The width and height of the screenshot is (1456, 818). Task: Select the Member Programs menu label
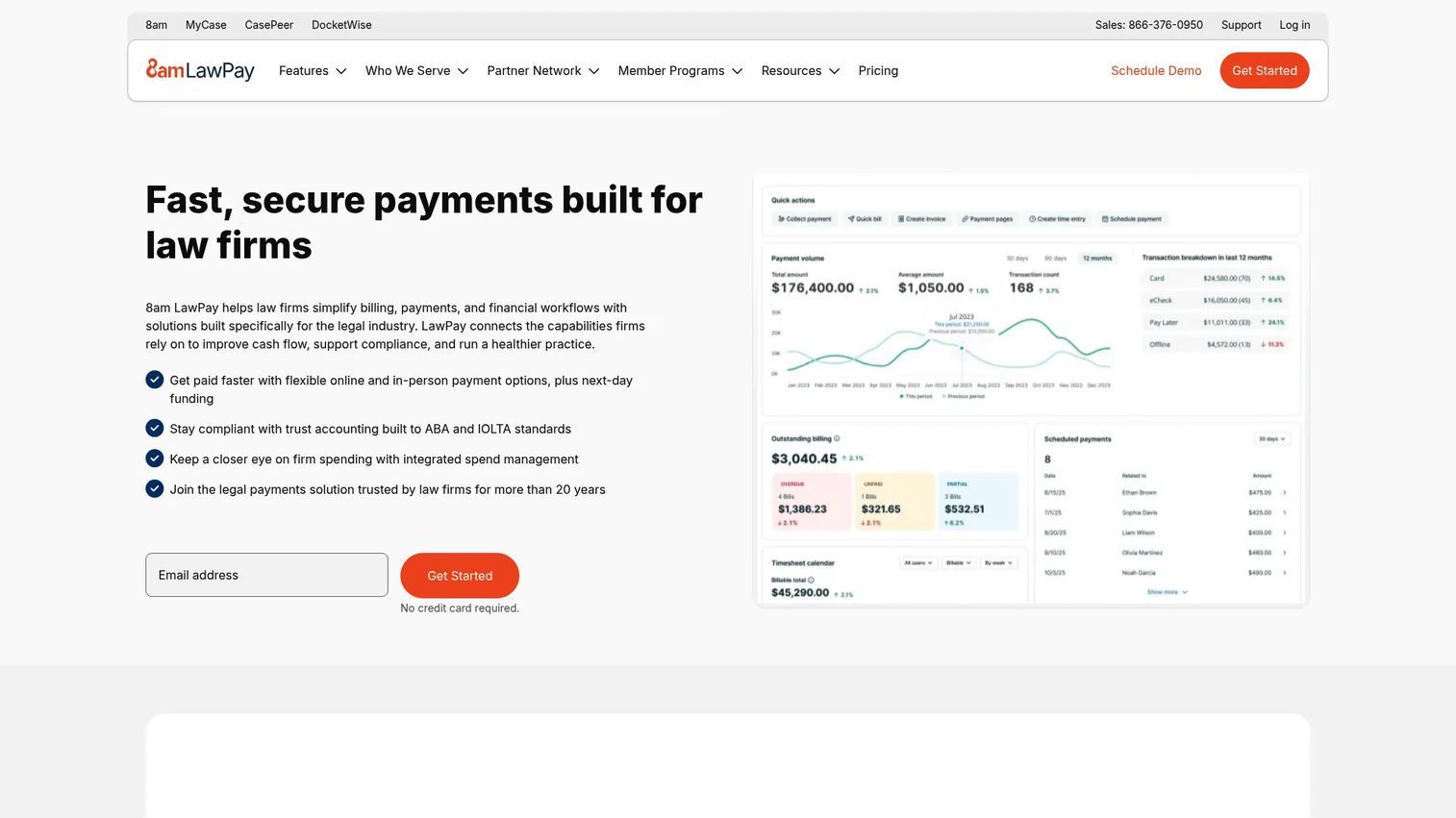click(671, 71)
